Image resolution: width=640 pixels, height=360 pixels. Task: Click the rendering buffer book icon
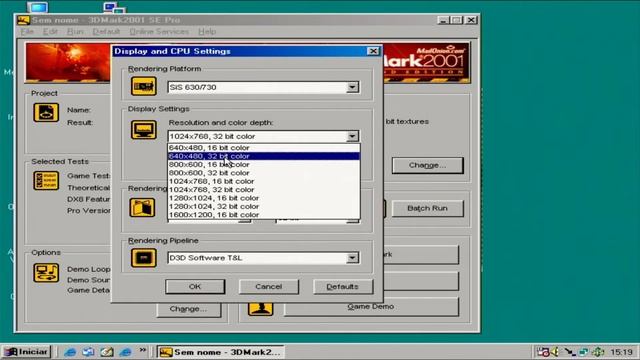(142, 207)
